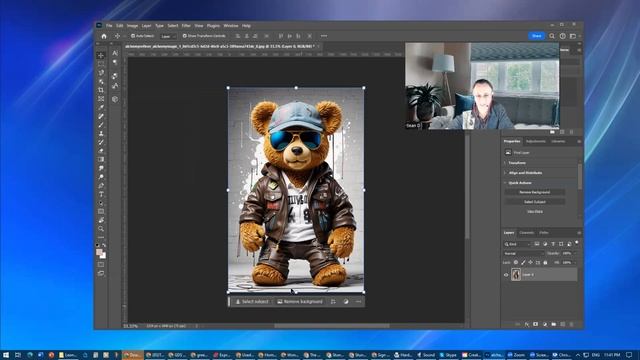Viewport: 640px width, 360px height.
Task: Click the View More link
Action: click(x=535, y=211)
